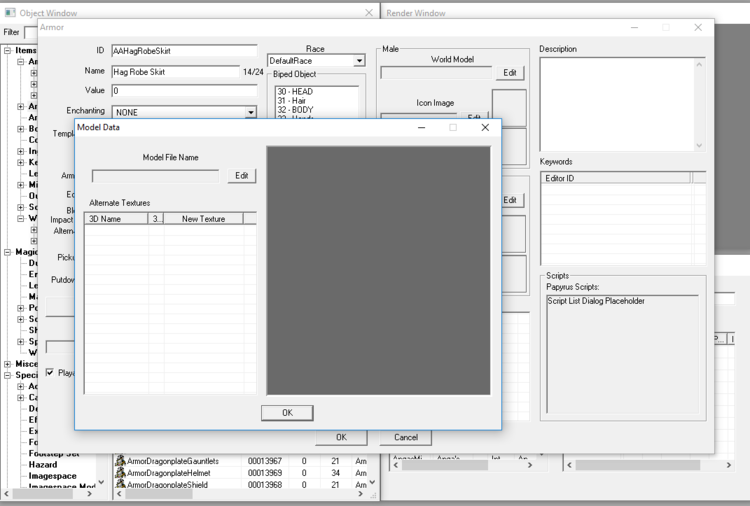Click ArmorDragonplateShield armor icon

coord(120,484)
